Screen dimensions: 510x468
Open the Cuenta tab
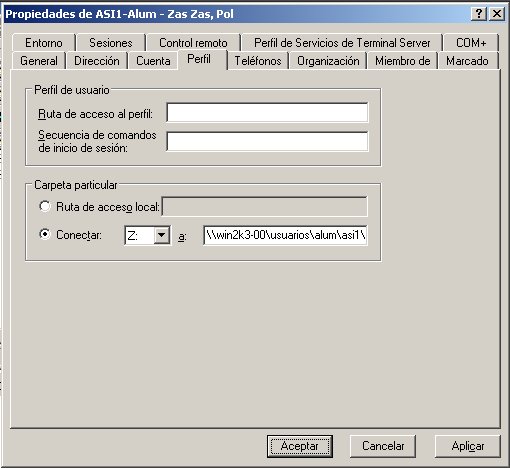(x=153, y=61)
